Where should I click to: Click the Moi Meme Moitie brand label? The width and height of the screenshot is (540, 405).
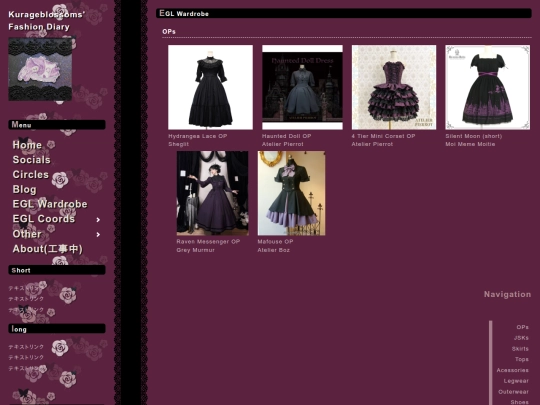tap(470, 144)
